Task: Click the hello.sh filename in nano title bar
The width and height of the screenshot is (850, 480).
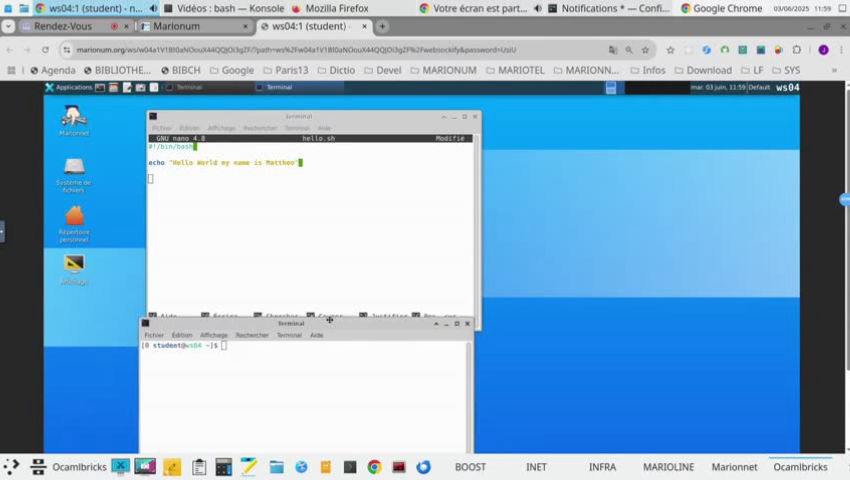Action: [x=318, y=138]
